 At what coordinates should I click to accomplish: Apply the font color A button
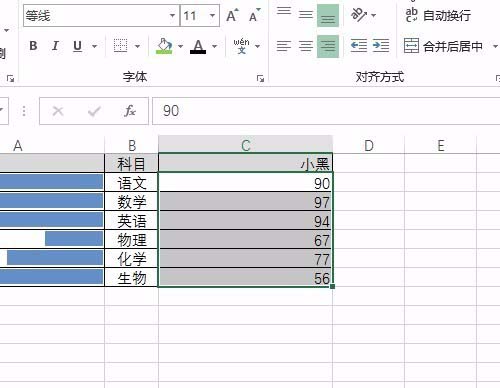pos(198,46)
